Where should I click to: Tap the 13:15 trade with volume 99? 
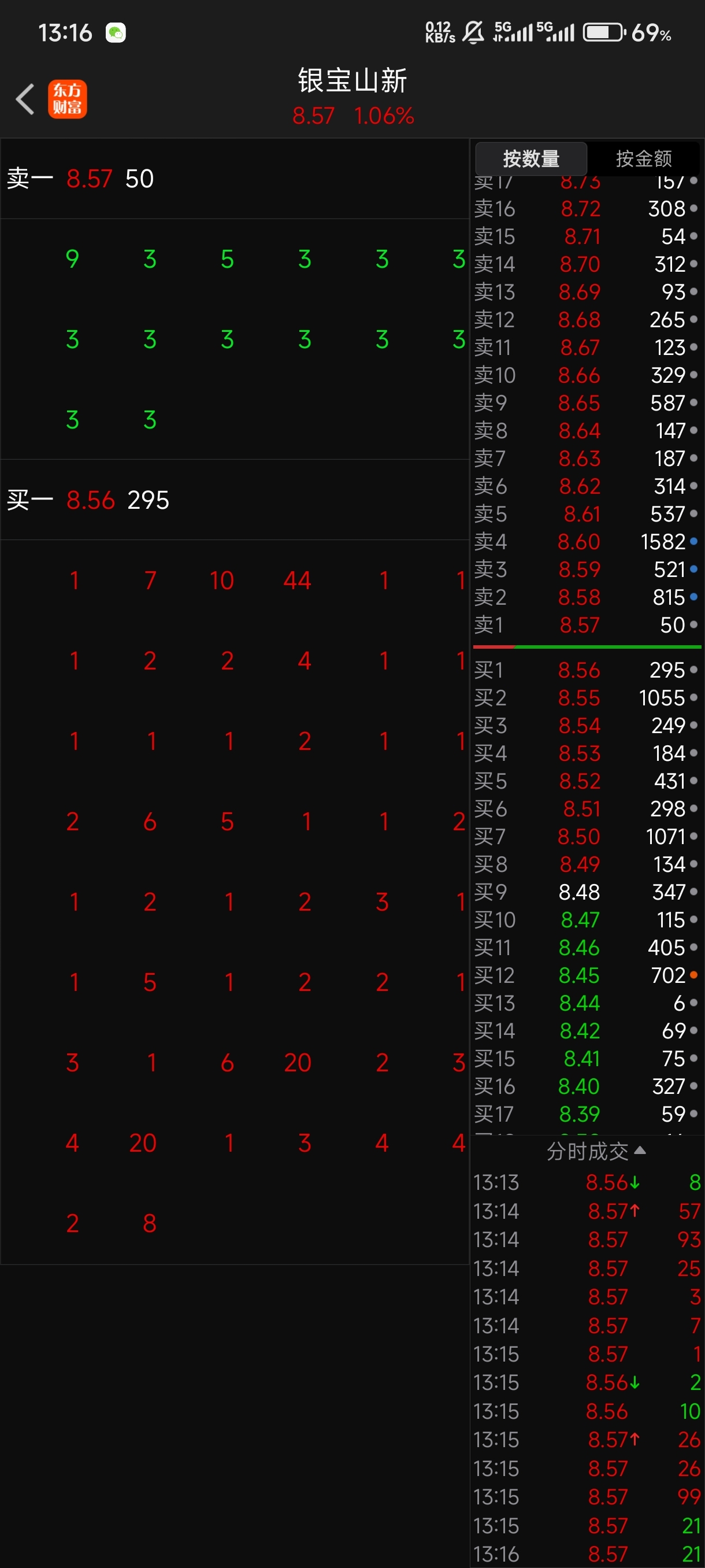click(587, 1497)
